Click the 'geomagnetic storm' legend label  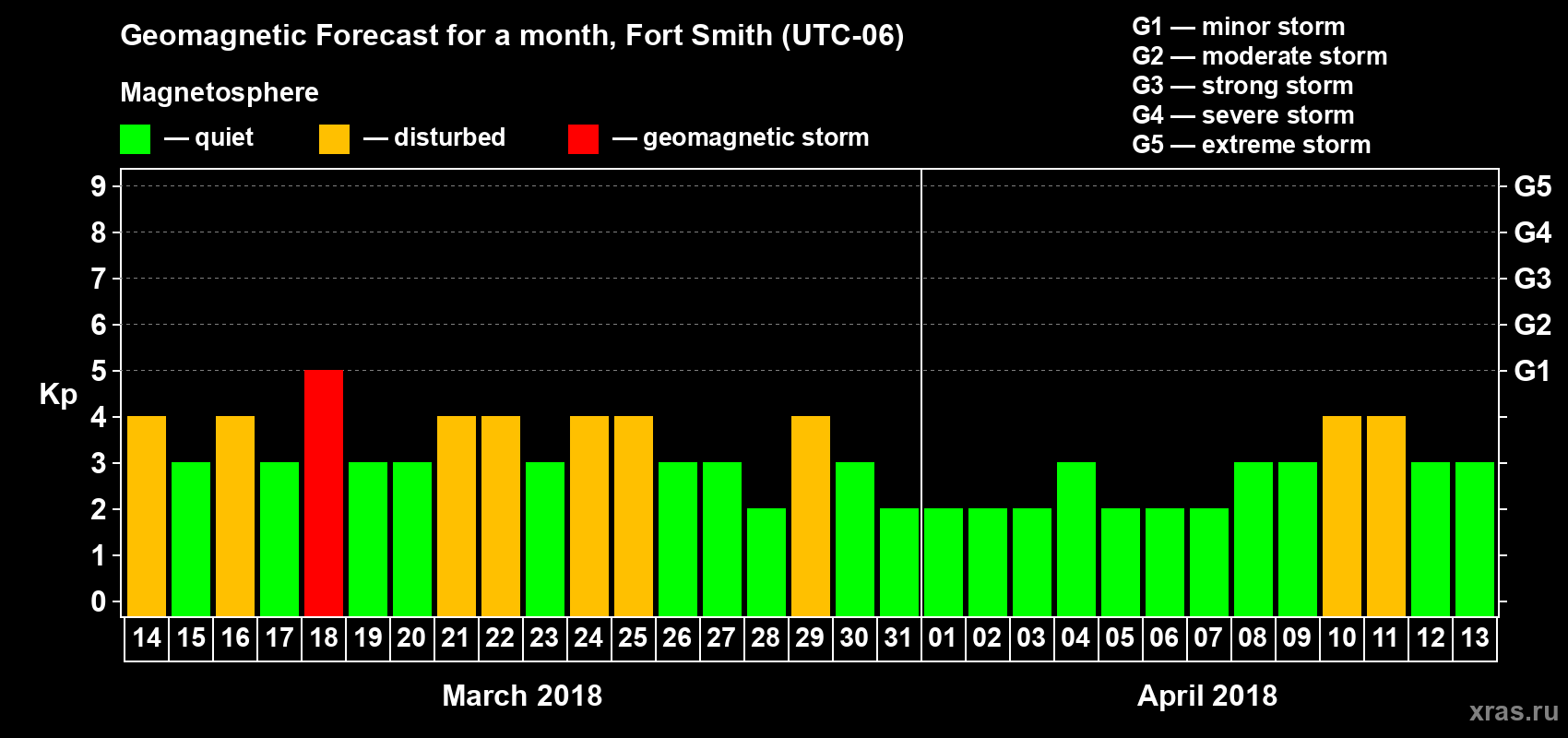tap(756, 138)
